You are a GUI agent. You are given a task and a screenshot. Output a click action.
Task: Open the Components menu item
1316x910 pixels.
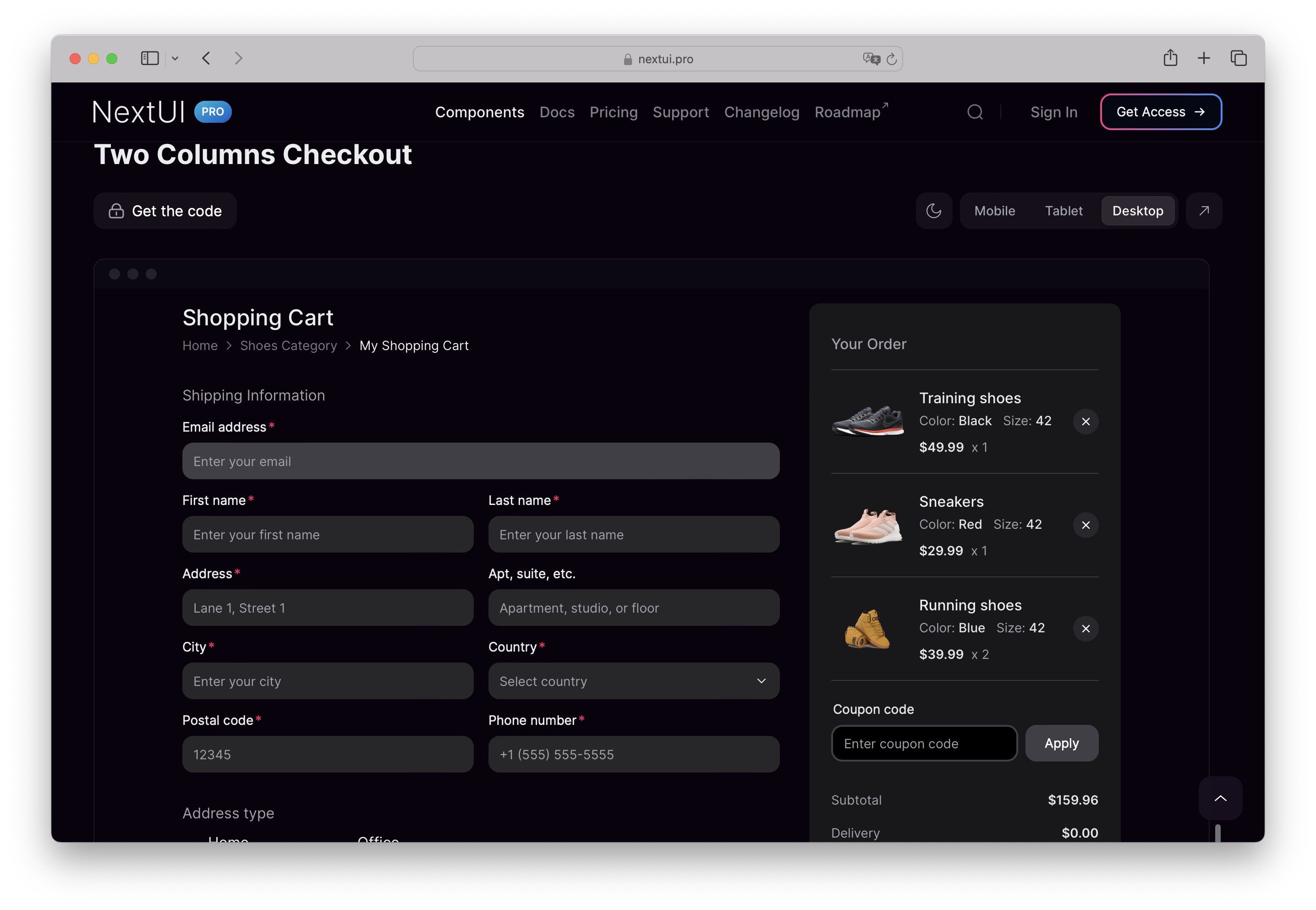pos(480,112)
